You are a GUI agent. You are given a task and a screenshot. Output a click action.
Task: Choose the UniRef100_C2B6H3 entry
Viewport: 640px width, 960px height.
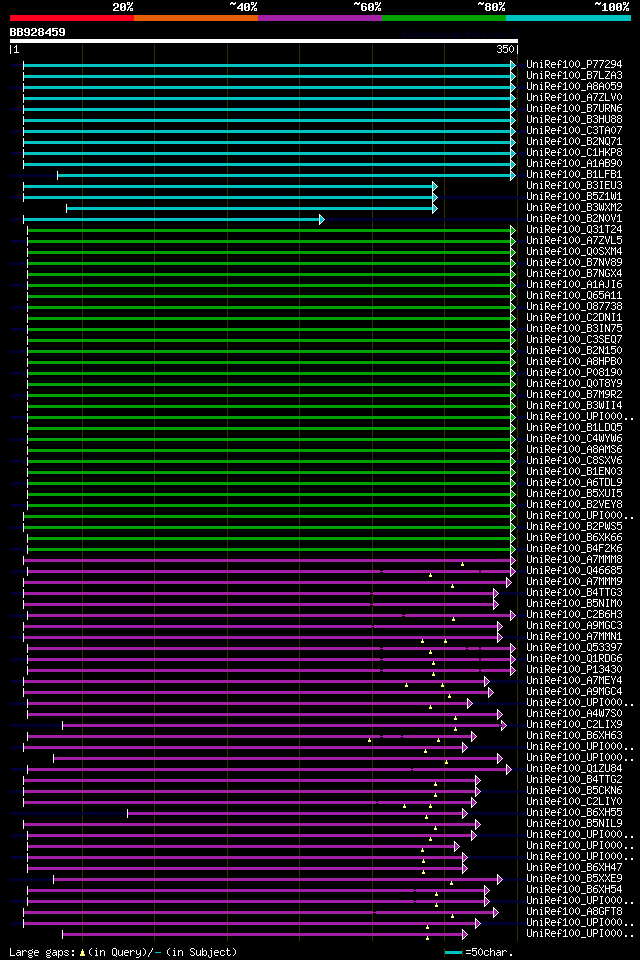click(x=574, y=615)
